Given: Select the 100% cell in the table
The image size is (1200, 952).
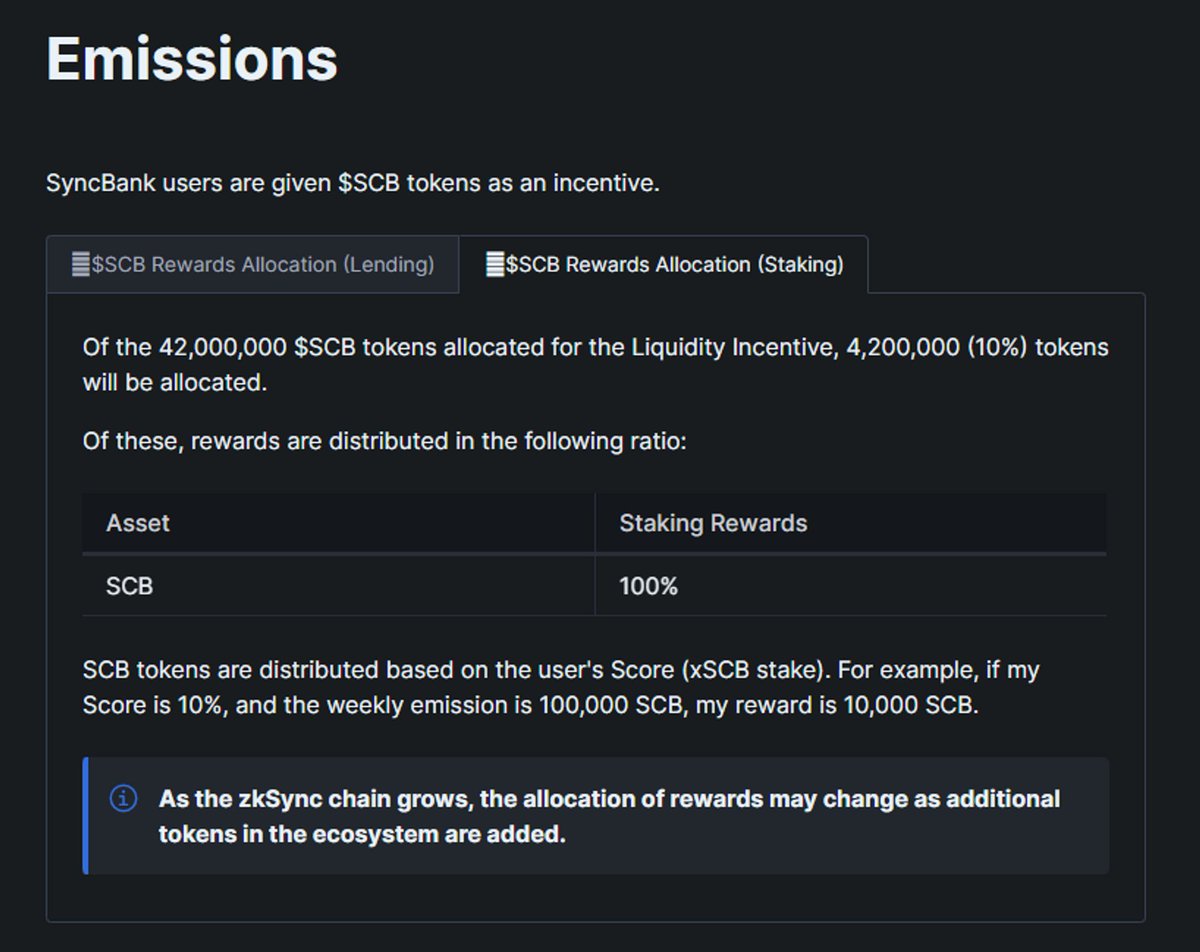Looking at the screenshot, I should 851,586.
